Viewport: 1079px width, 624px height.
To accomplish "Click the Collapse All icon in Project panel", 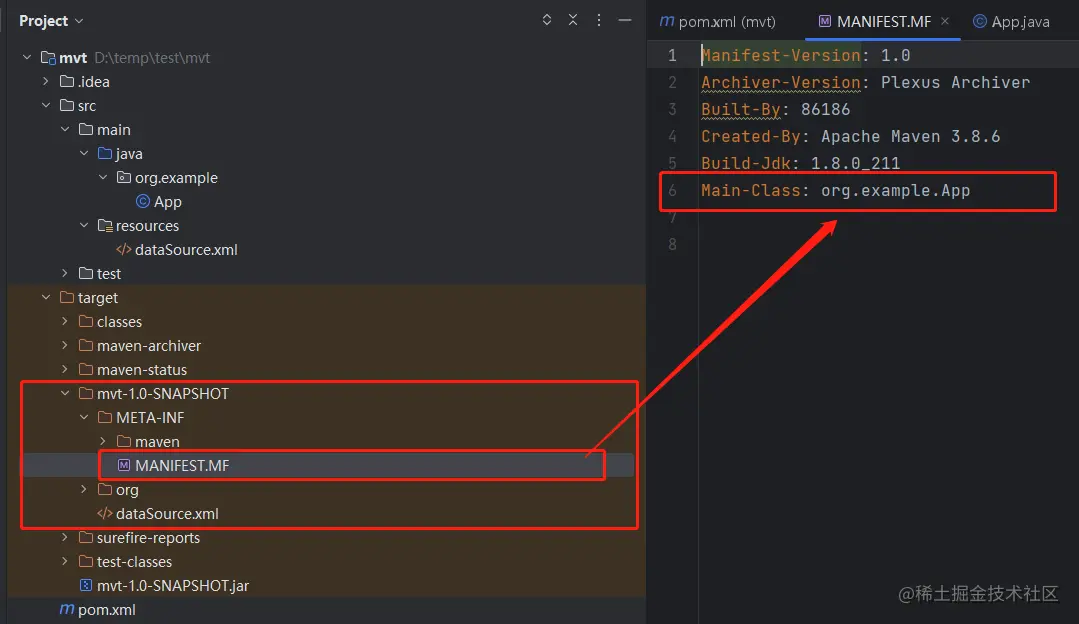I will (x=573, y=20).
